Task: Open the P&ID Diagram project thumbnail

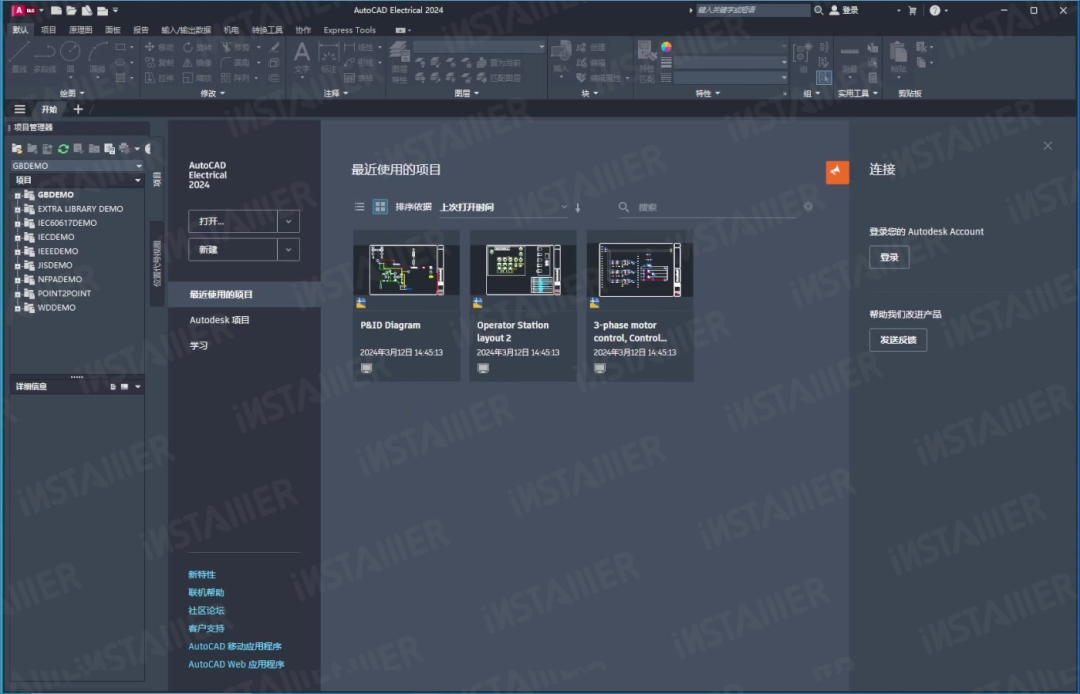Action: (406, 270)
